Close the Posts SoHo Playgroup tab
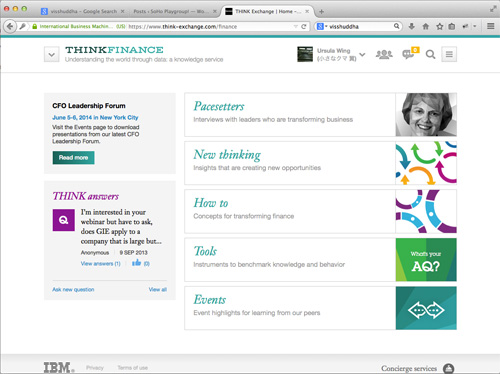This screenshot has height=374, width=500. coord(215,11)
